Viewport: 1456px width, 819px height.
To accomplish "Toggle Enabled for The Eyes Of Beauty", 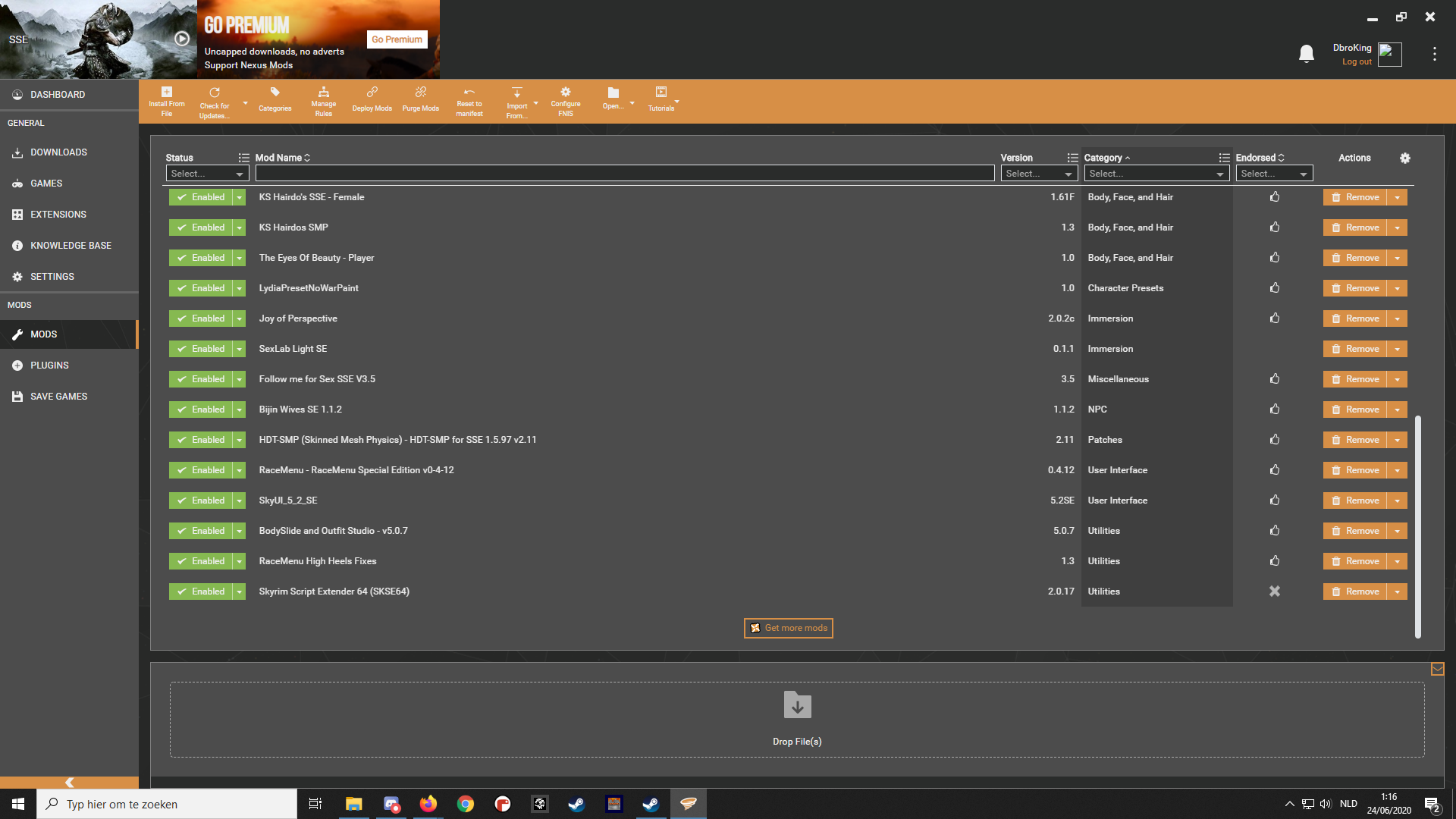I will (201, 258).
